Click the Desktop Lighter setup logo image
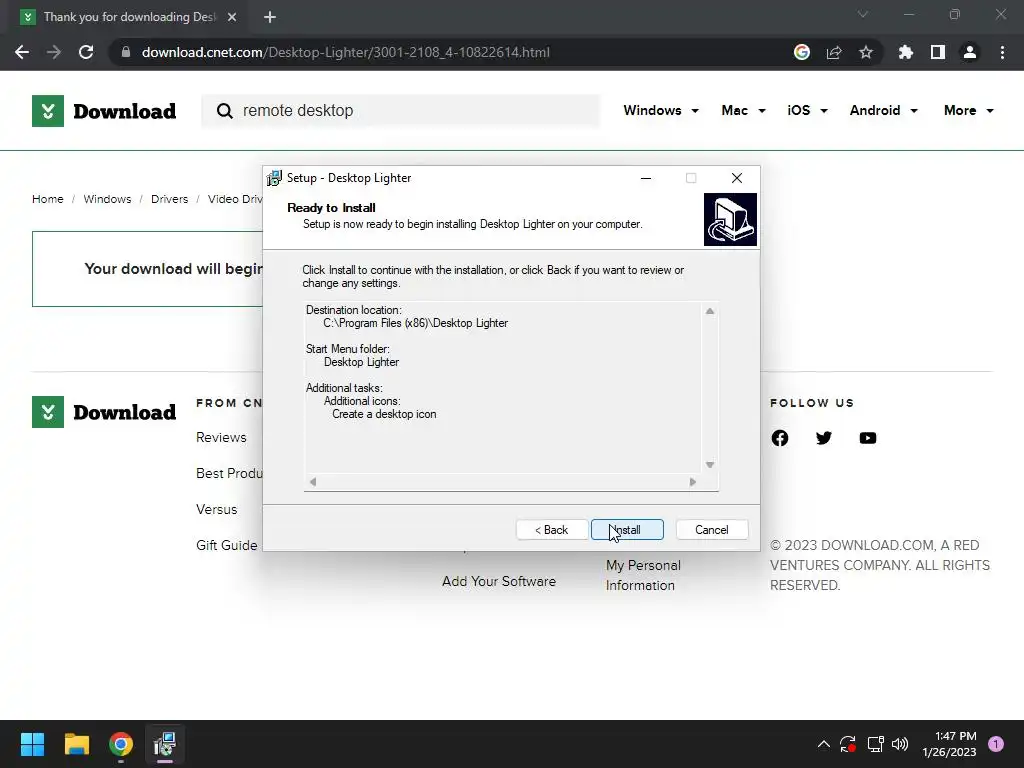The image size is (1024, 768). tap(730, 219)
